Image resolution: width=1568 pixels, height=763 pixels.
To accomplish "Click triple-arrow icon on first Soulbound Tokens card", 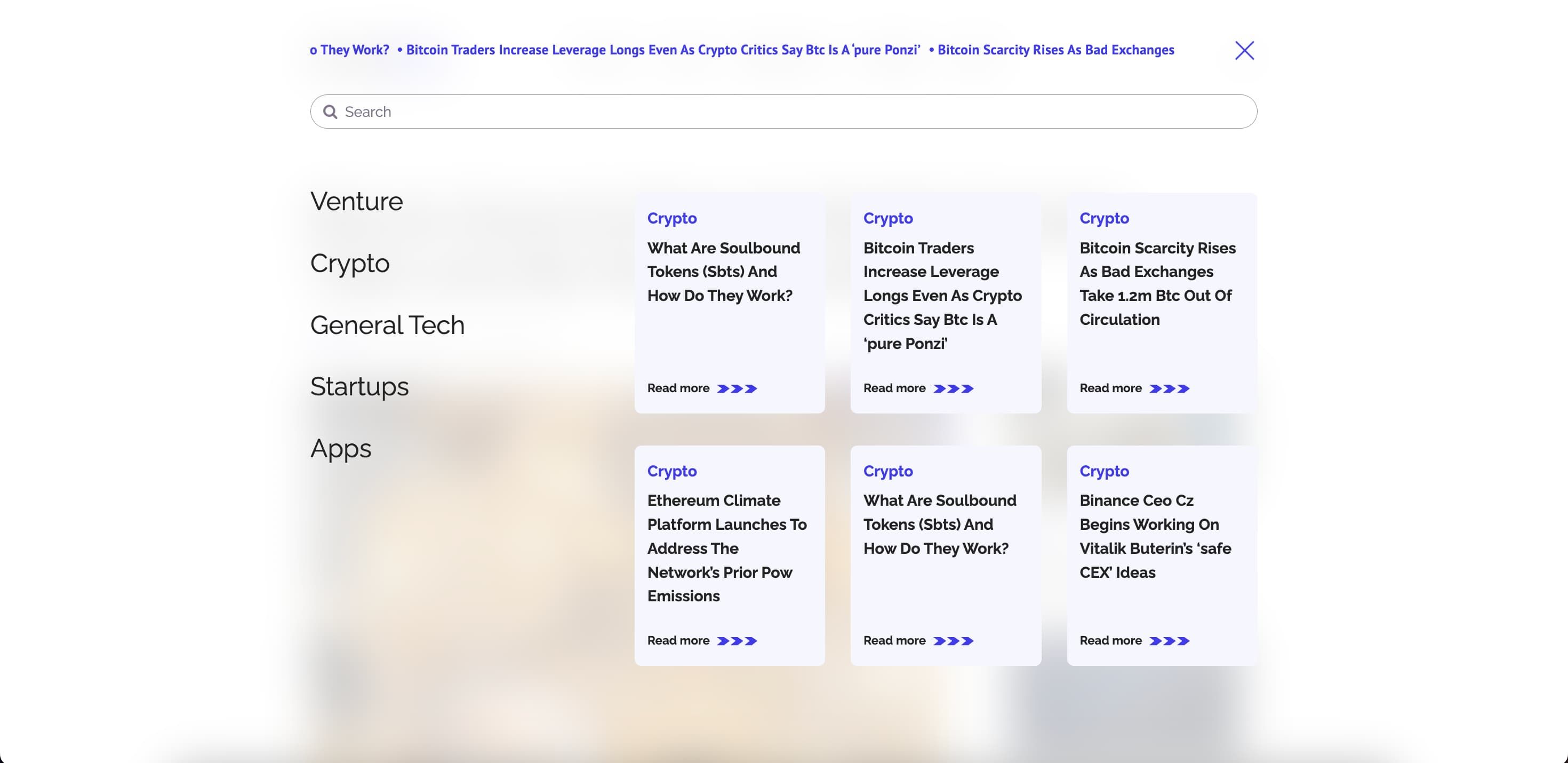I will 737,388.
